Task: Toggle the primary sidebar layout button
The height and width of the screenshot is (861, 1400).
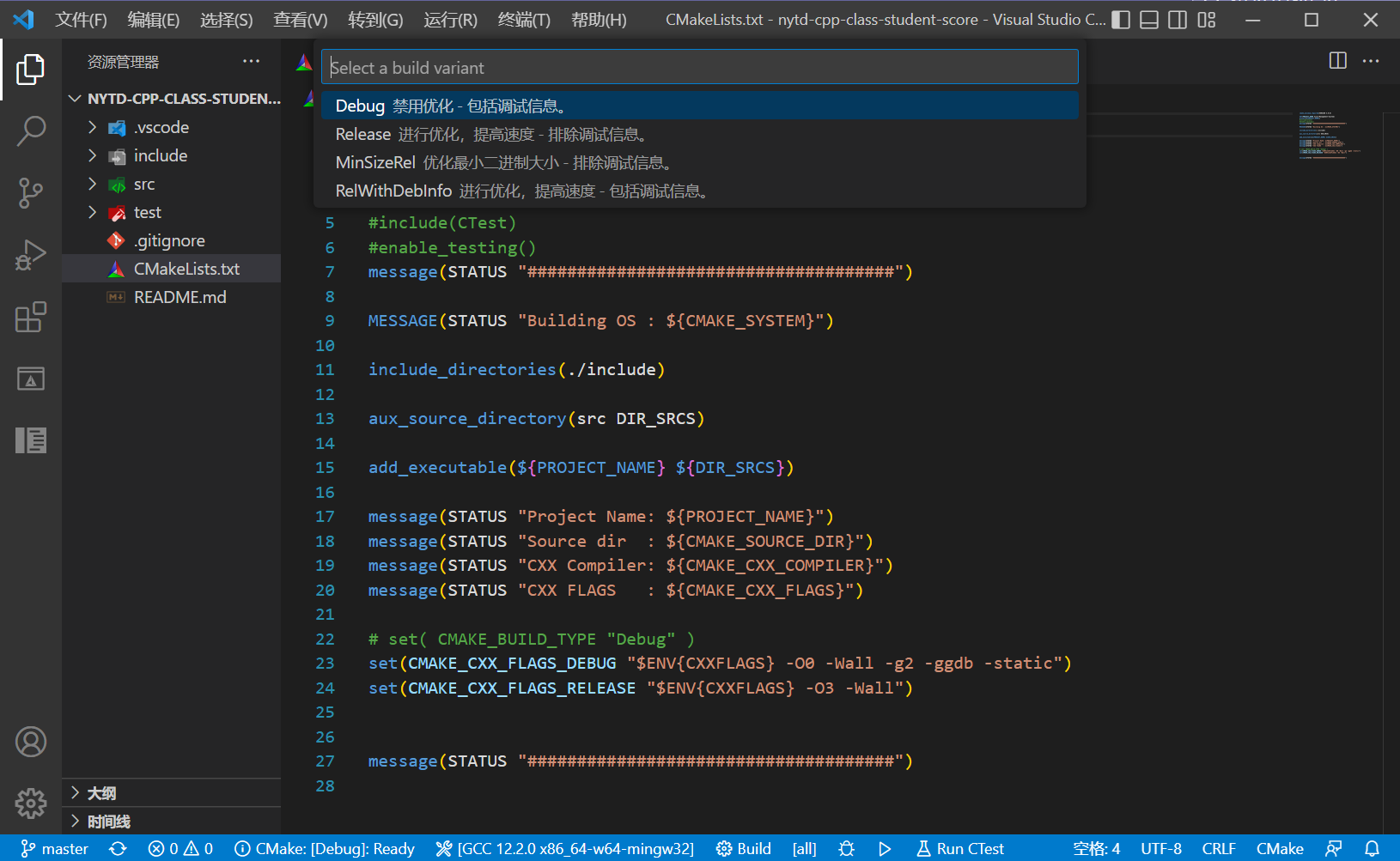Action: 1121,20
